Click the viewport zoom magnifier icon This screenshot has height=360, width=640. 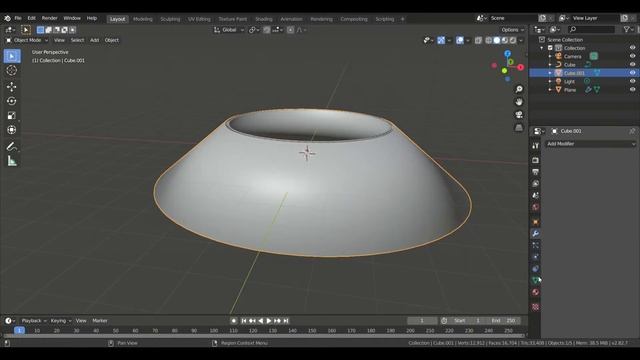coord(519,89)
